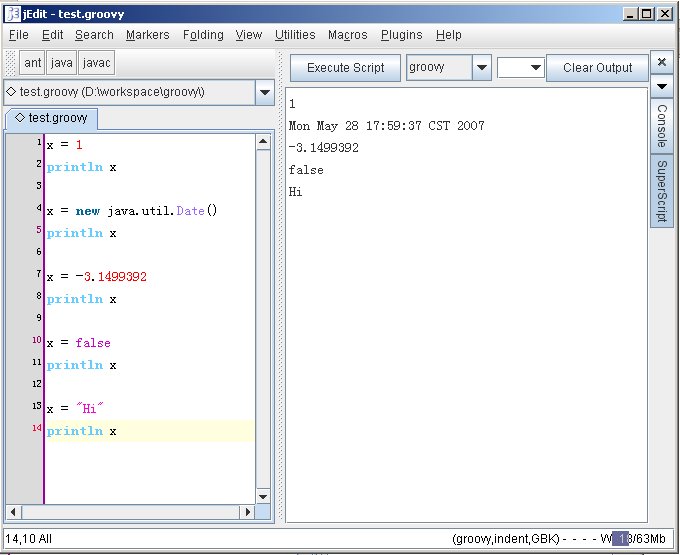Click the horizontal scrollbar left arrow
The image size is (680, 555).
click(x=13, y=512)
